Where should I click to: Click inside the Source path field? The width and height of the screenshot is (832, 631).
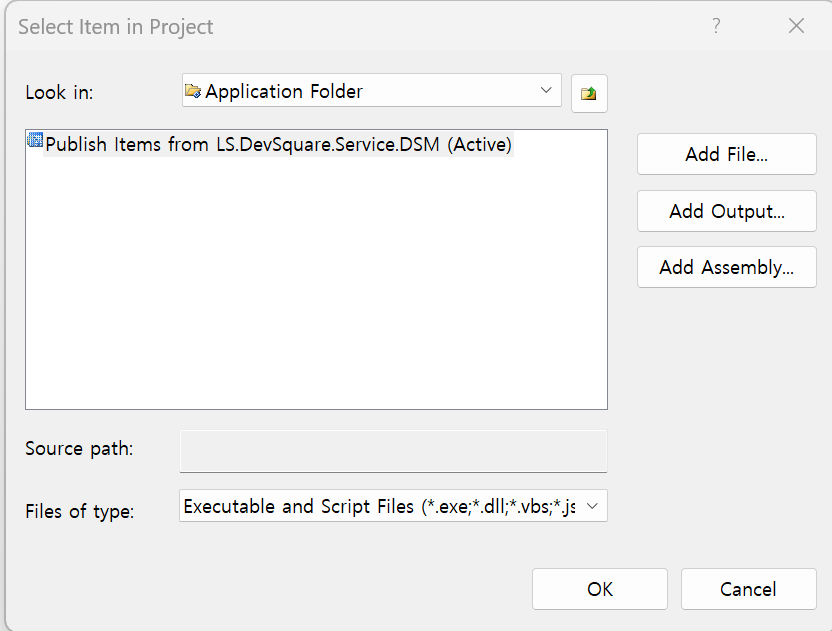point(392,450)
